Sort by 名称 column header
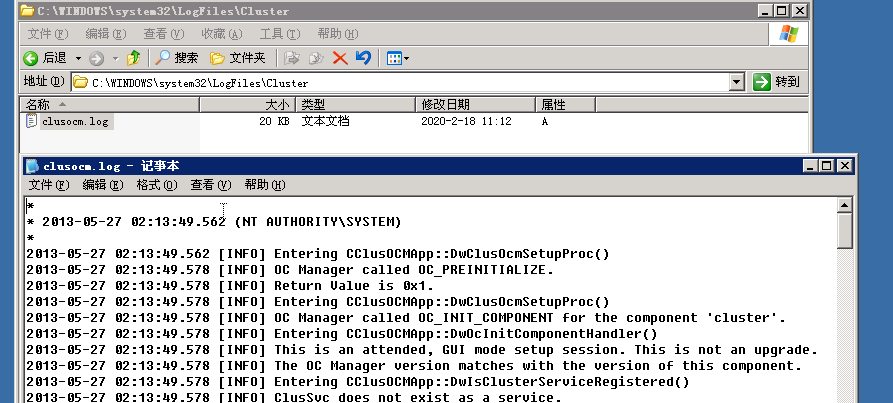Screen dimensions: 893x403 tap(109, 105)
